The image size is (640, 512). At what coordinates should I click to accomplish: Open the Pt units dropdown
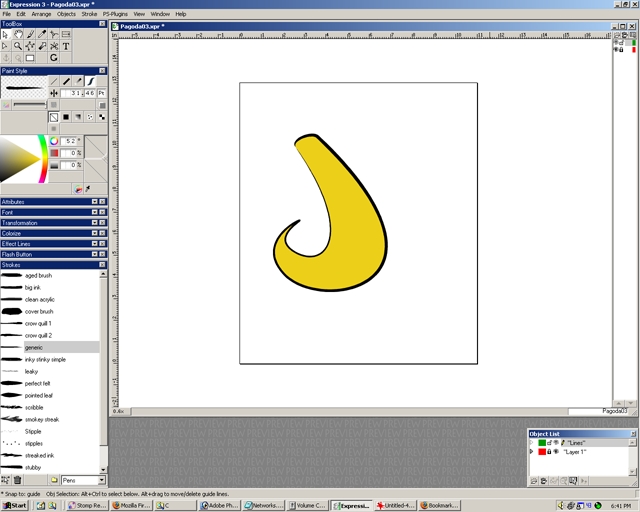[x=101, y=93]
